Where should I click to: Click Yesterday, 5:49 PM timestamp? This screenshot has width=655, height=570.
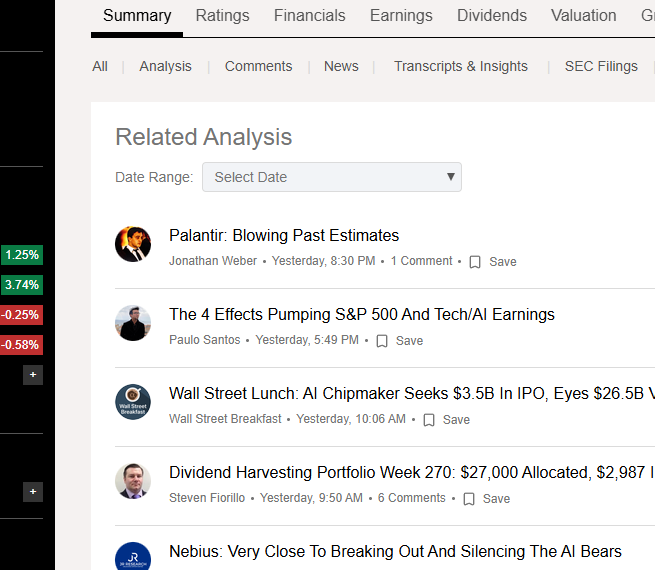[307, 340]
